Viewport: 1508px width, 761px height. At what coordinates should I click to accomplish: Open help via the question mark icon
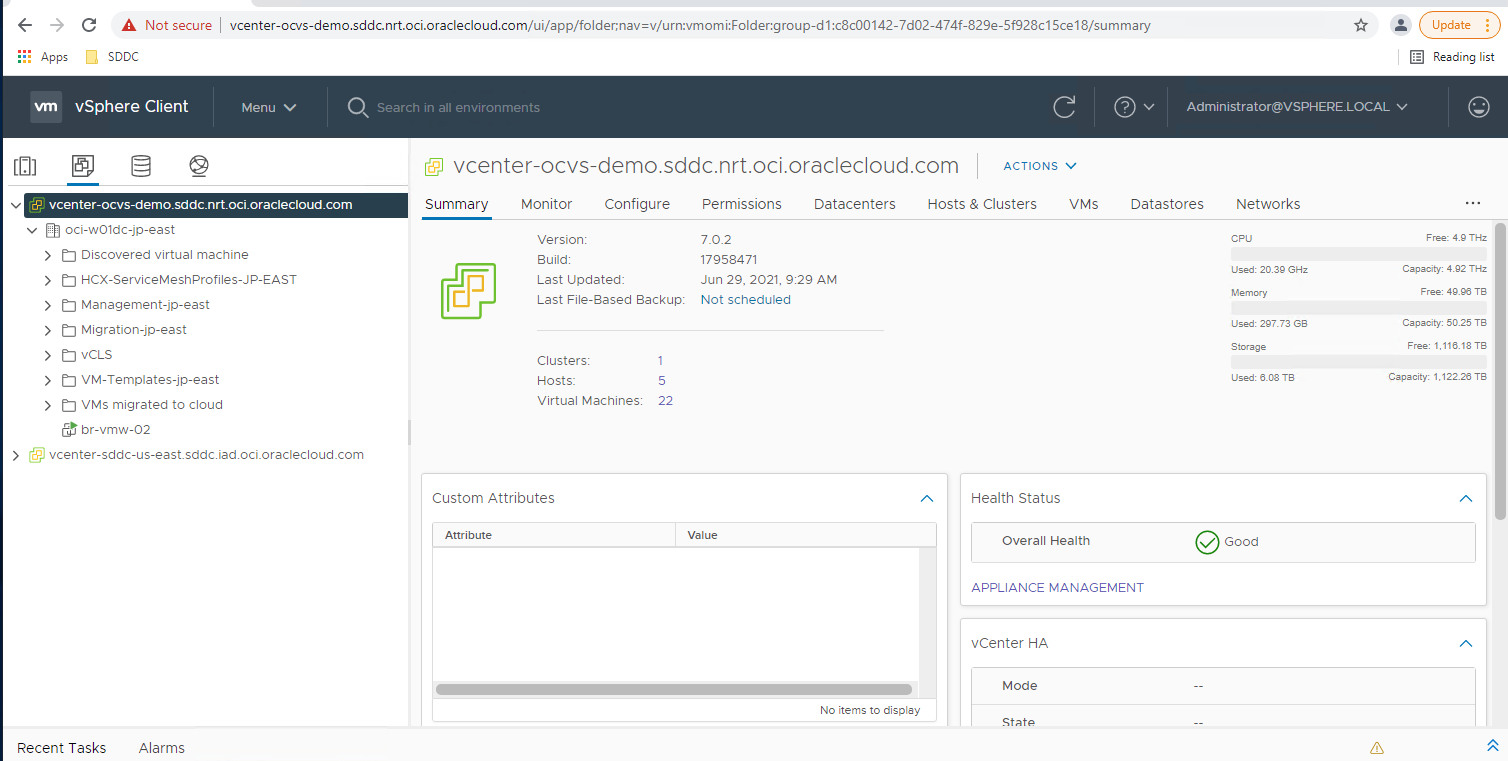click(x=1126, y=106)
